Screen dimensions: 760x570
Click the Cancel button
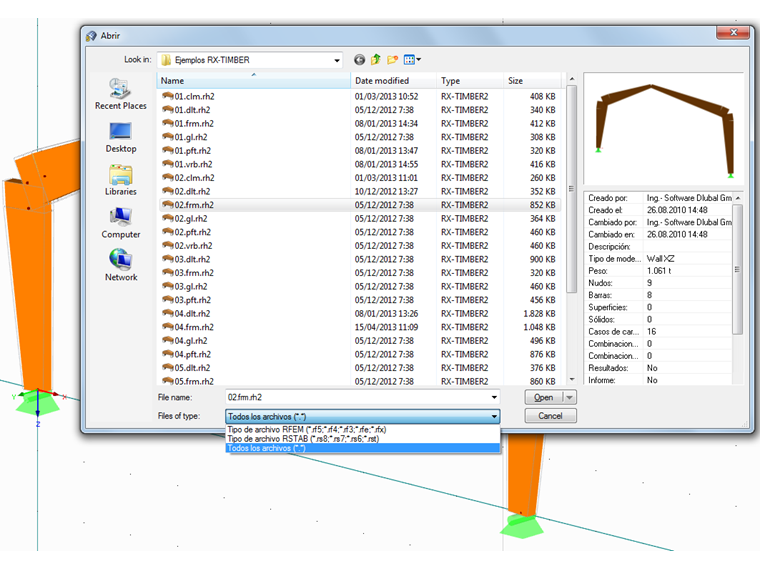tap(550, 416)
